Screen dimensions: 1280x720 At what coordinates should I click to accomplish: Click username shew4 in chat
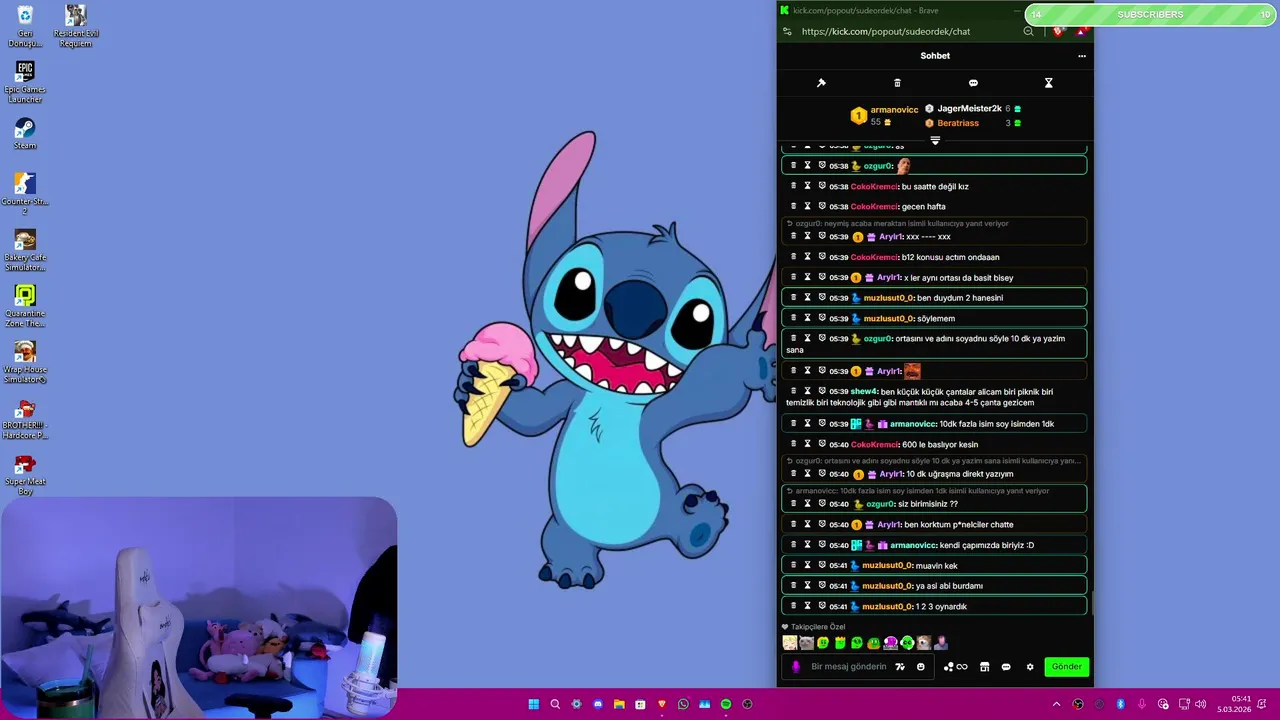pyautogui.click(x=864, y=391)
